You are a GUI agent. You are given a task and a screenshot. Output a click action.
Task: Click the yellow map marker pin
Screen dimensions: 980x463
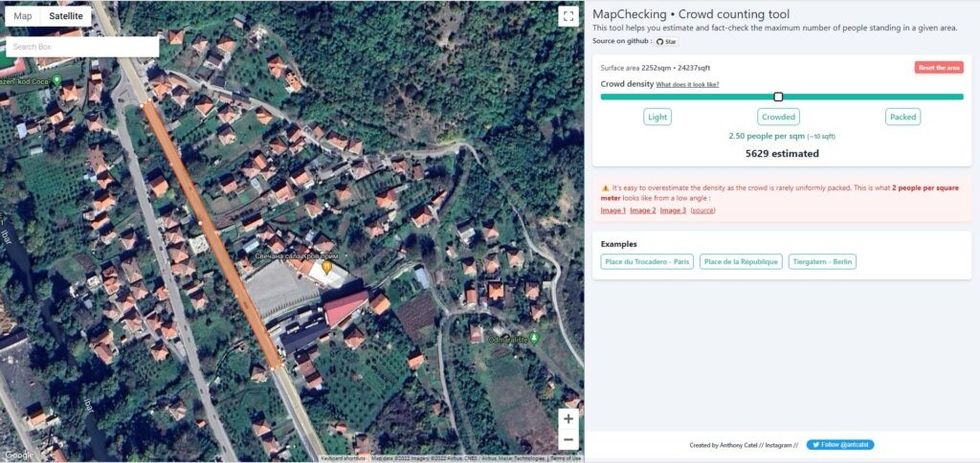[326, 267]
